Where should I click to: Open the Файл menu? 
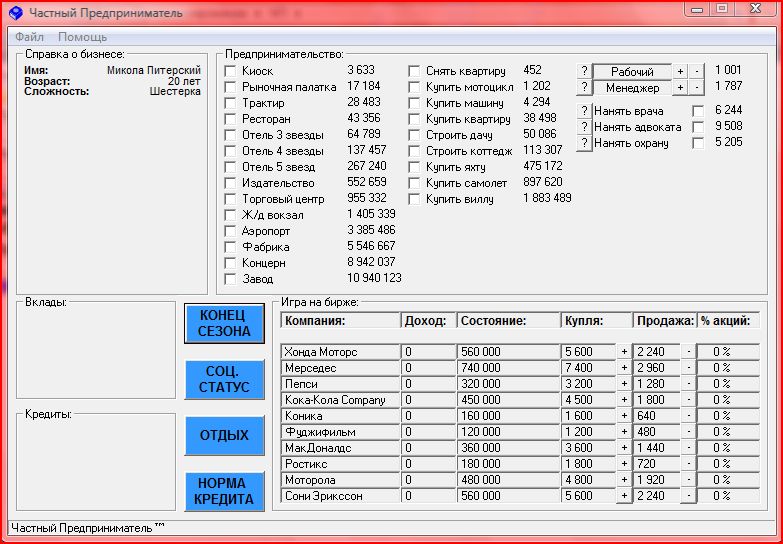pos(29,36)
